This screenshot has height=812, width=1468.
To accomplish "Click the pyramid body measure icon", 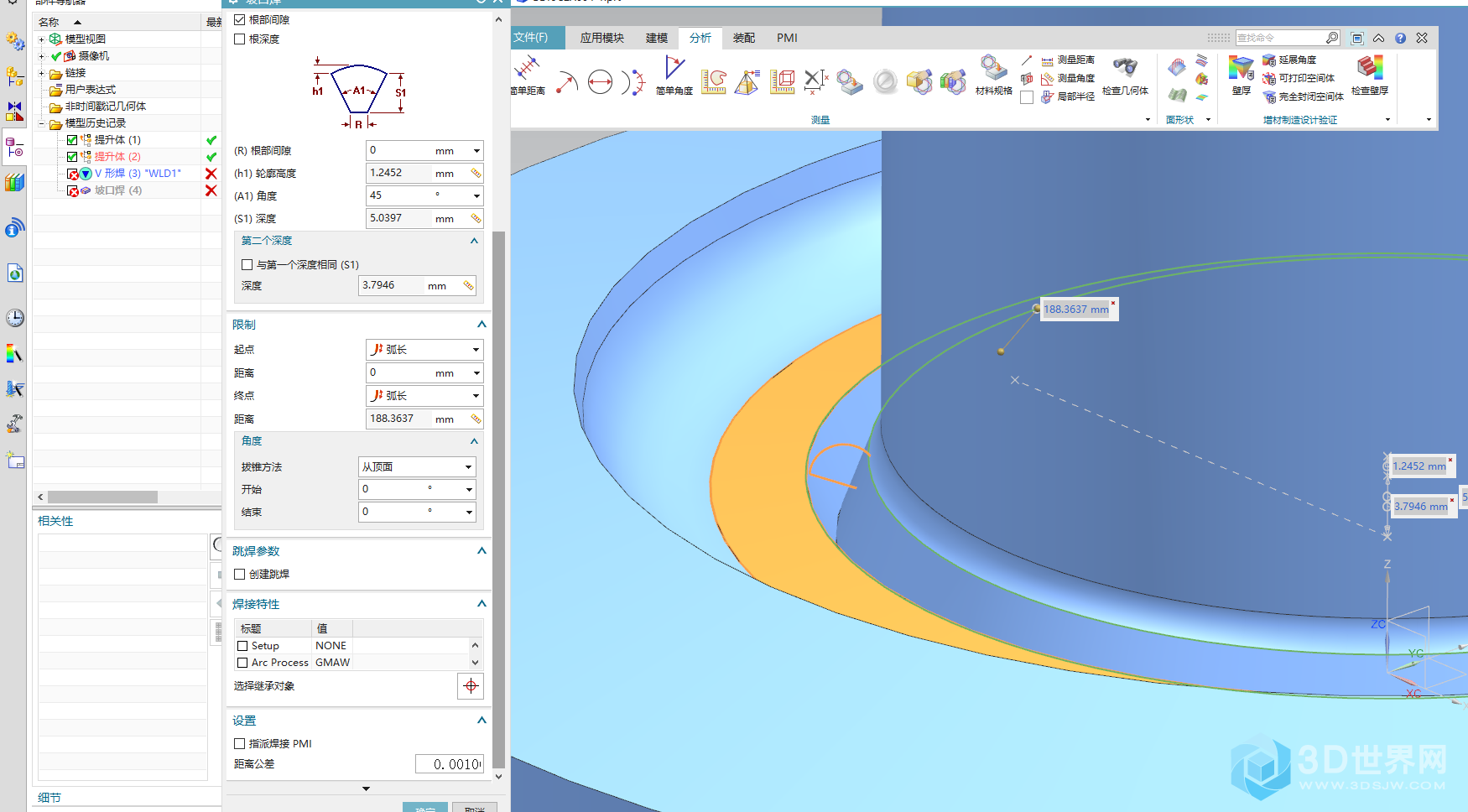I will [747, 82].
